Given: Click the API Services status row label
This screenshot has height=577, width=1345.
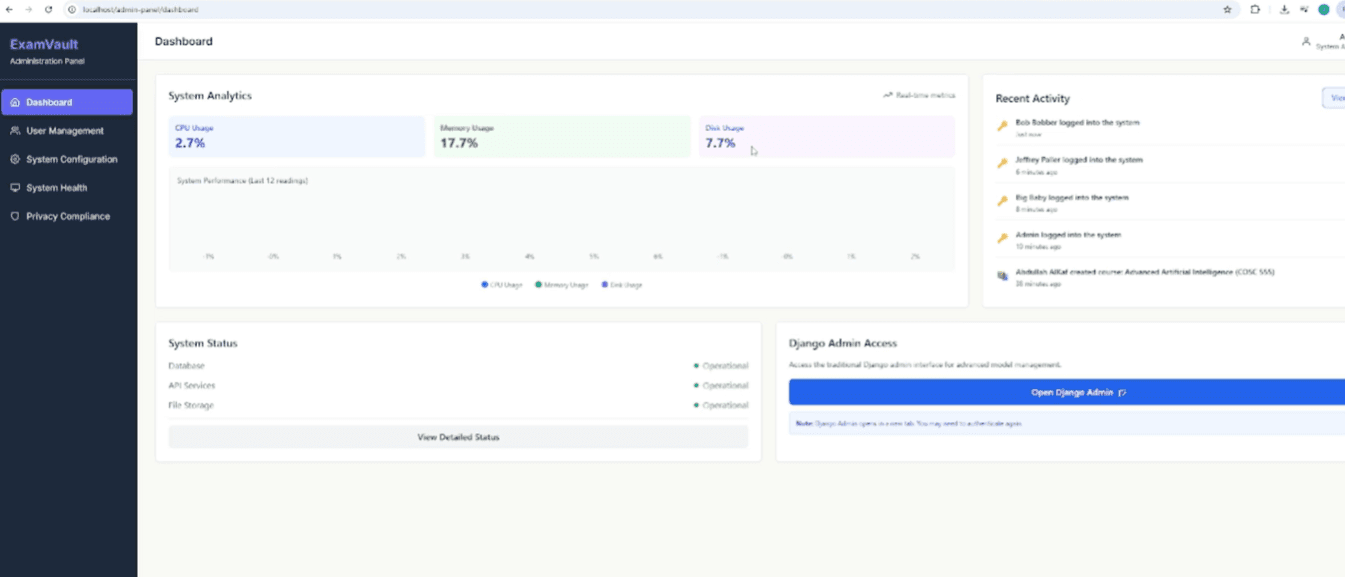Looking at the screenshot, I should pyautogui.click(x=192, y=385).
